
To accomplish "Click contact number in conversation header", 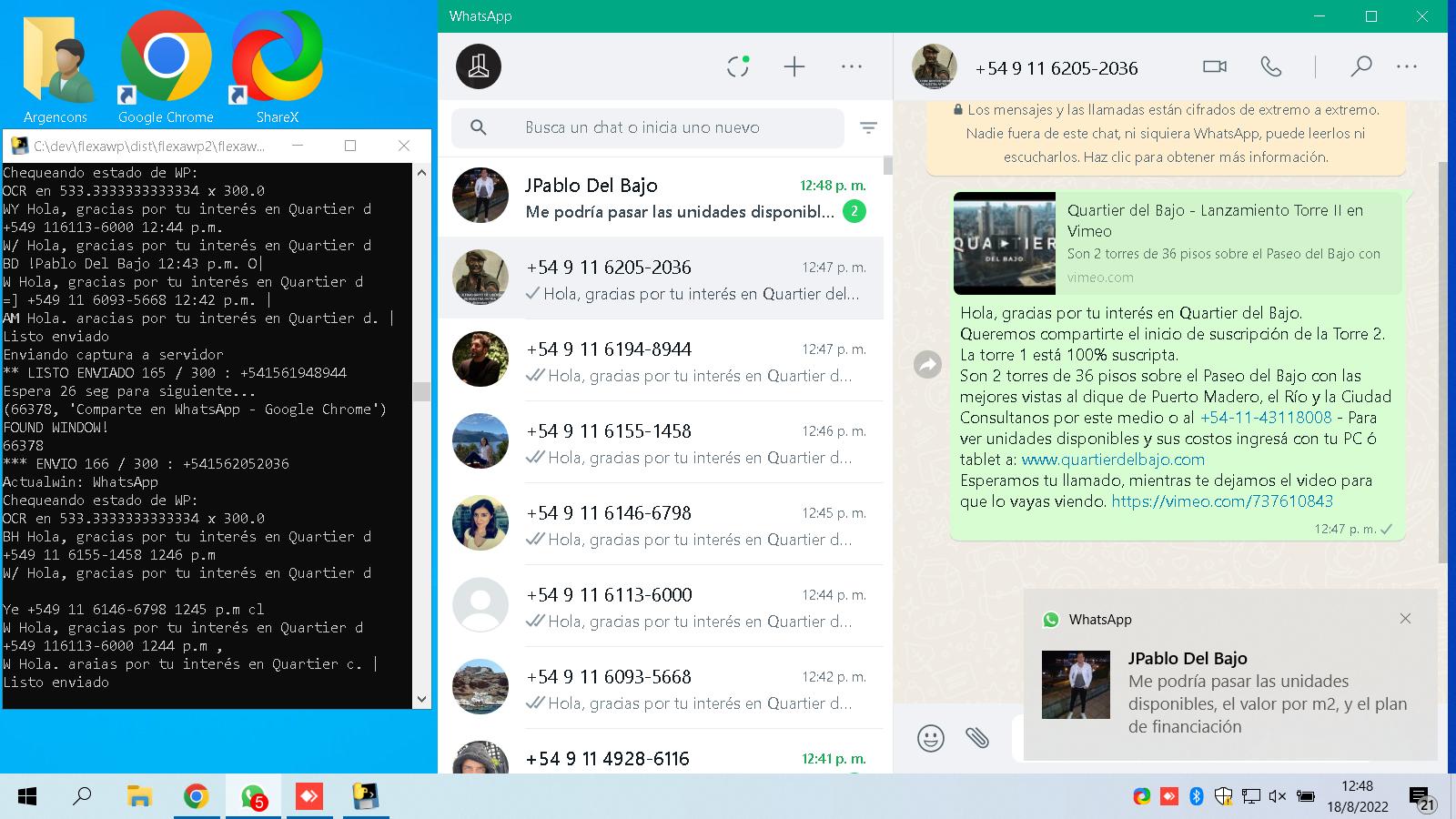I will [1057, 68].
